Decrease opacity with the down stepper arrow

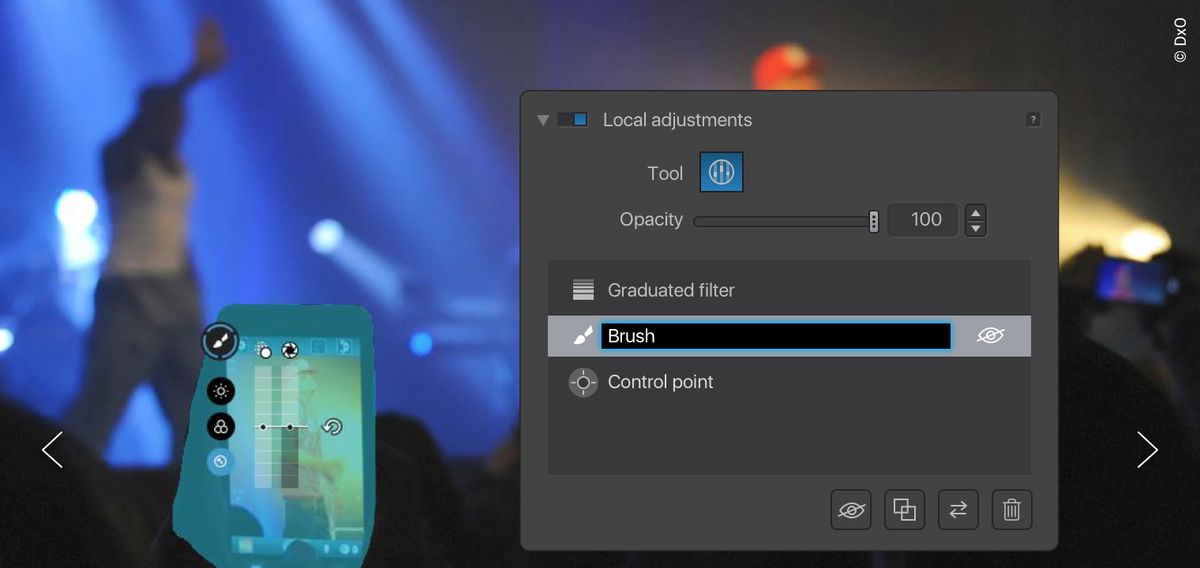click(x=976, y=228)
